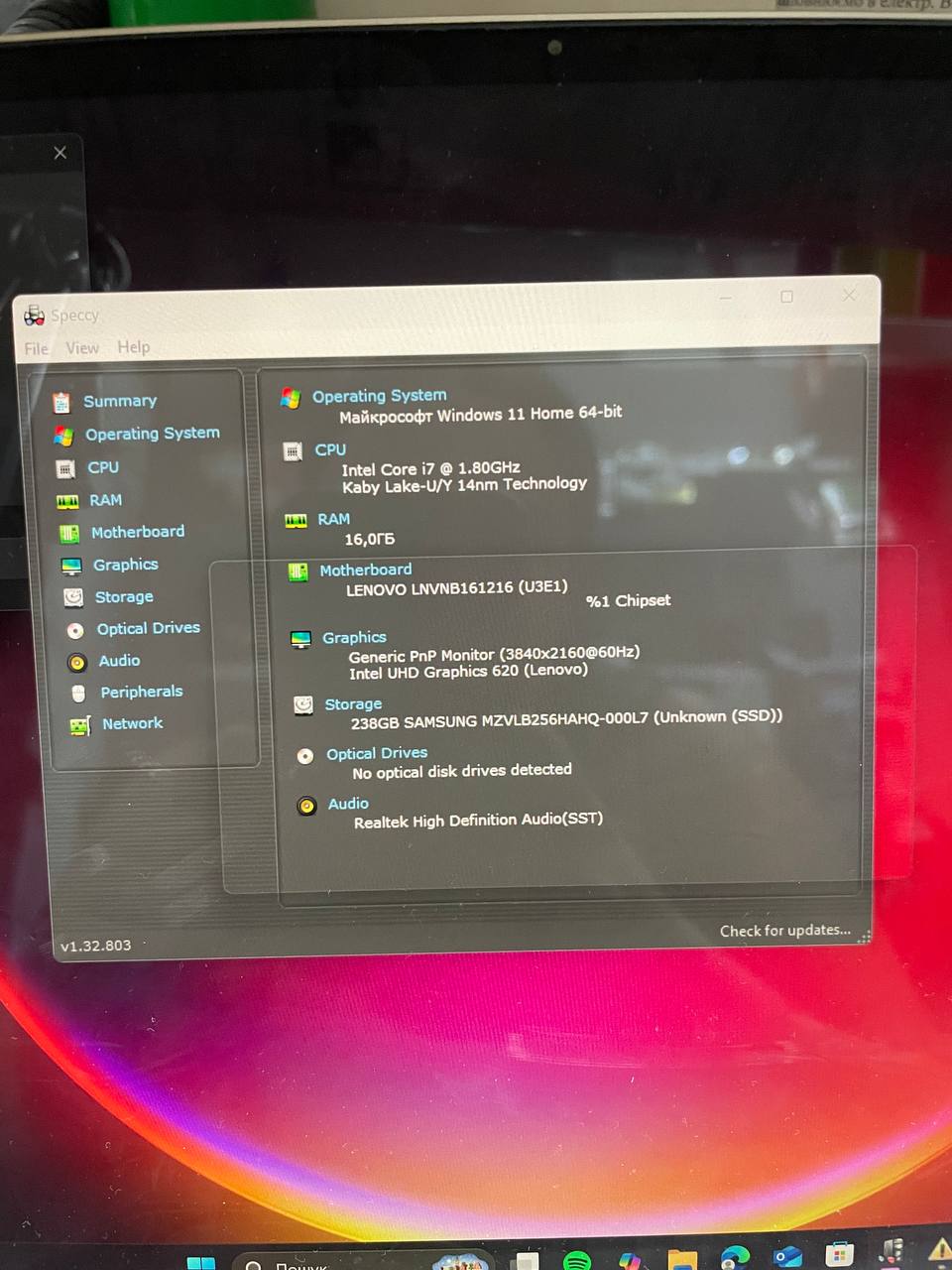This screenshot has height=1270, width=952.
Task: Open Storage in the left sidebar
Action: [123, 597]
